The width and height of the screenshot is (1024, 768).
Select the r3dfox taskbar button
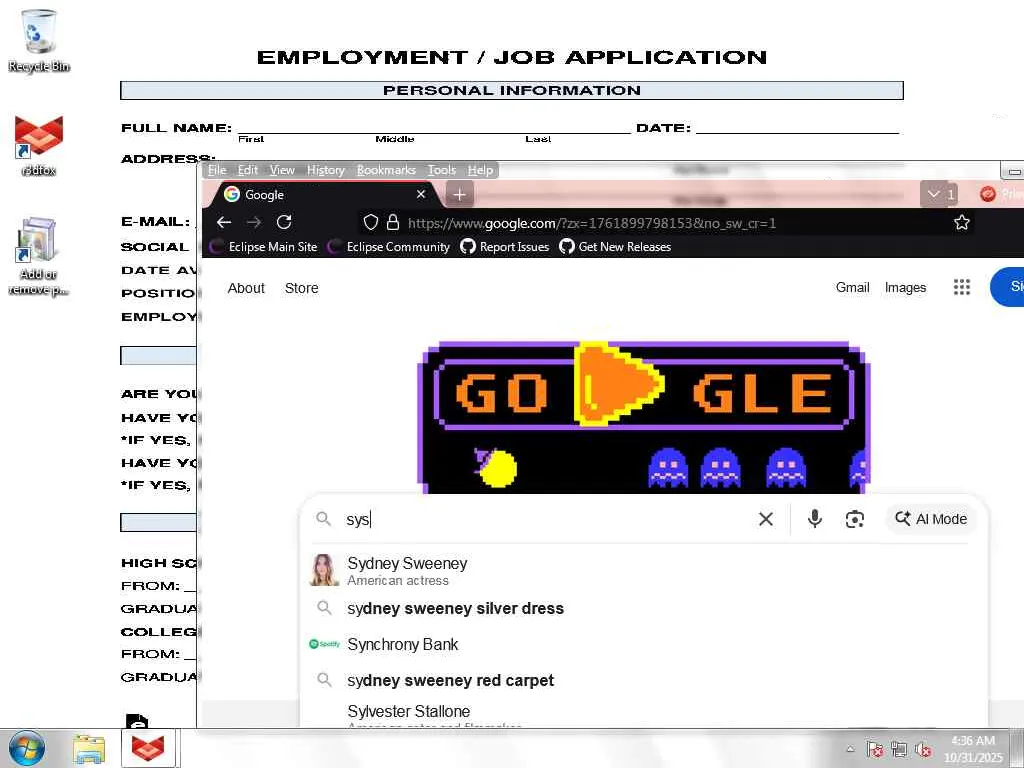(x=148, y=748)
